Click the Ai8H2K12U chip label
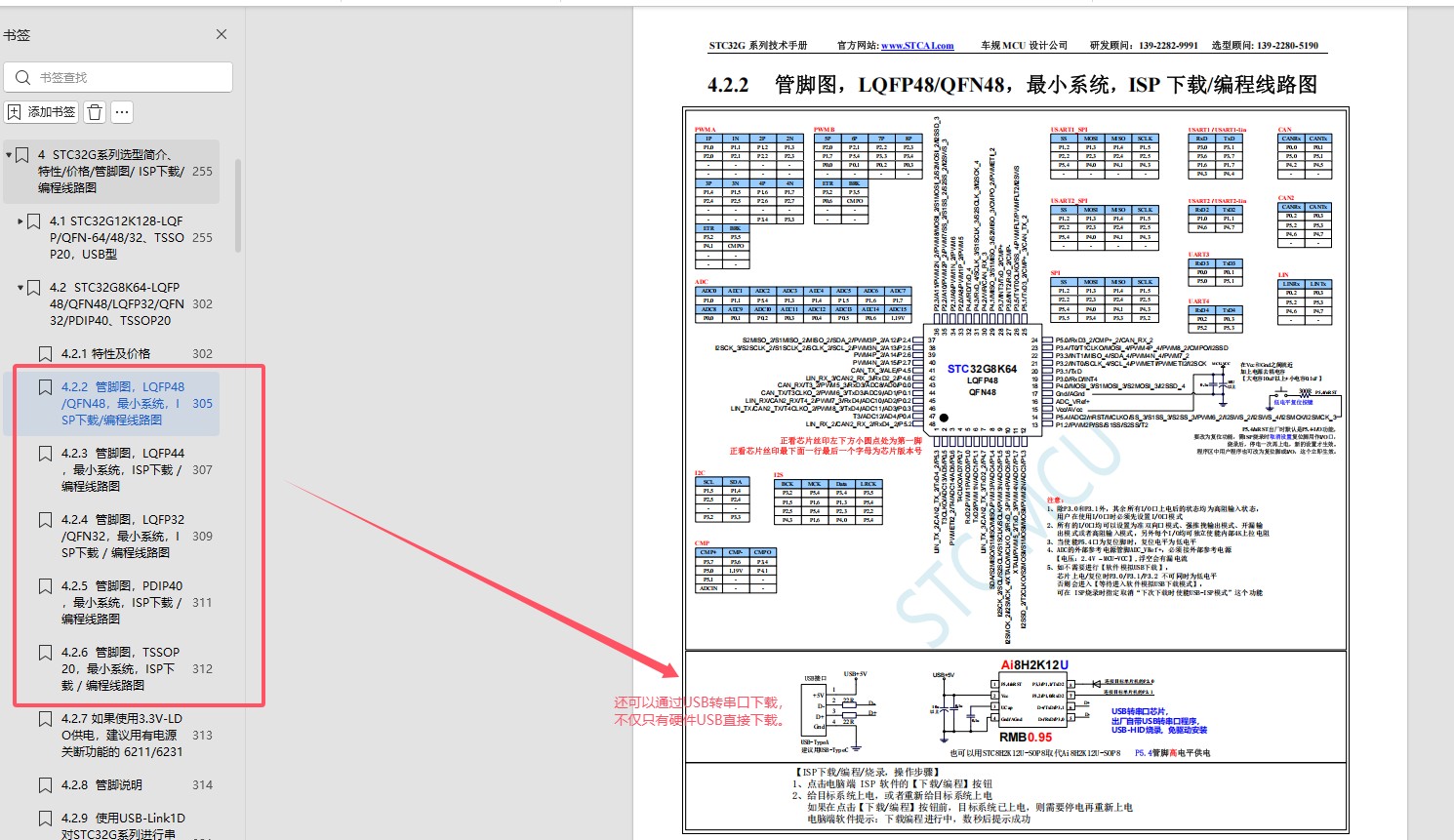Screen dimensions: 1454x840 (1034, 665)
